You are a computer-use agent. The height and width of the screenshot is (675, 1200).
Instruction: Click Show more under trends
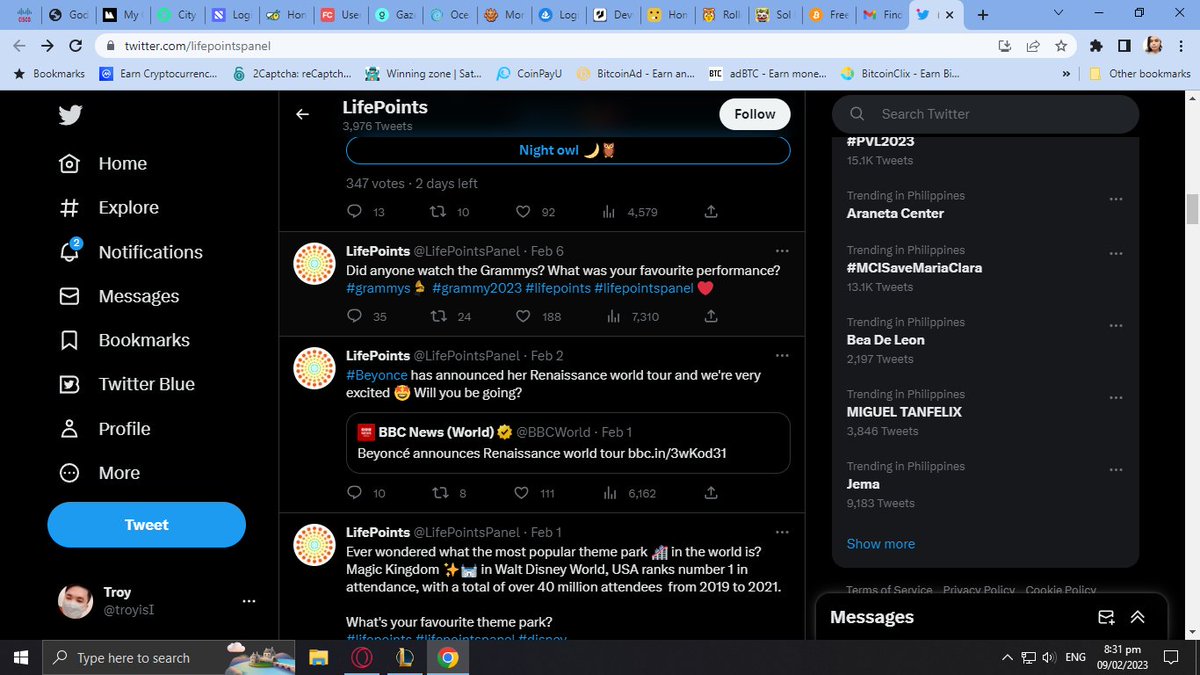[x=881, y=544]
